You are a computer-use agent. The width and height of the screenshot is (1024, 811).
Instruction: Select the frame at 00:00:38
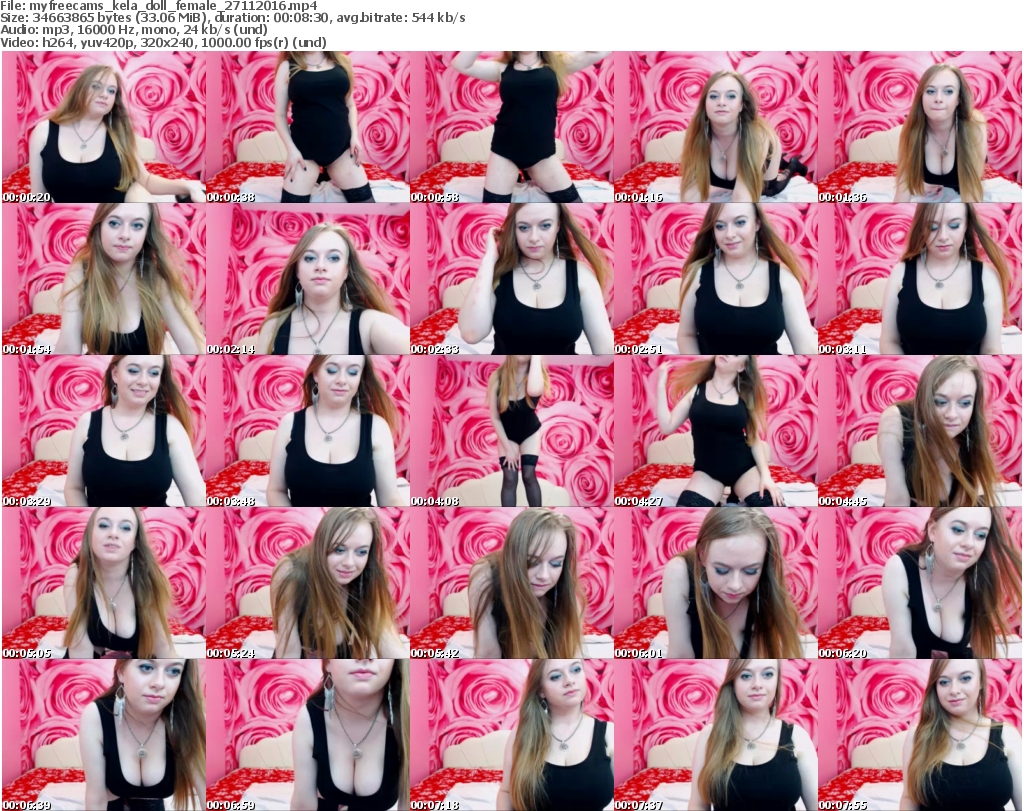(307, 128)
